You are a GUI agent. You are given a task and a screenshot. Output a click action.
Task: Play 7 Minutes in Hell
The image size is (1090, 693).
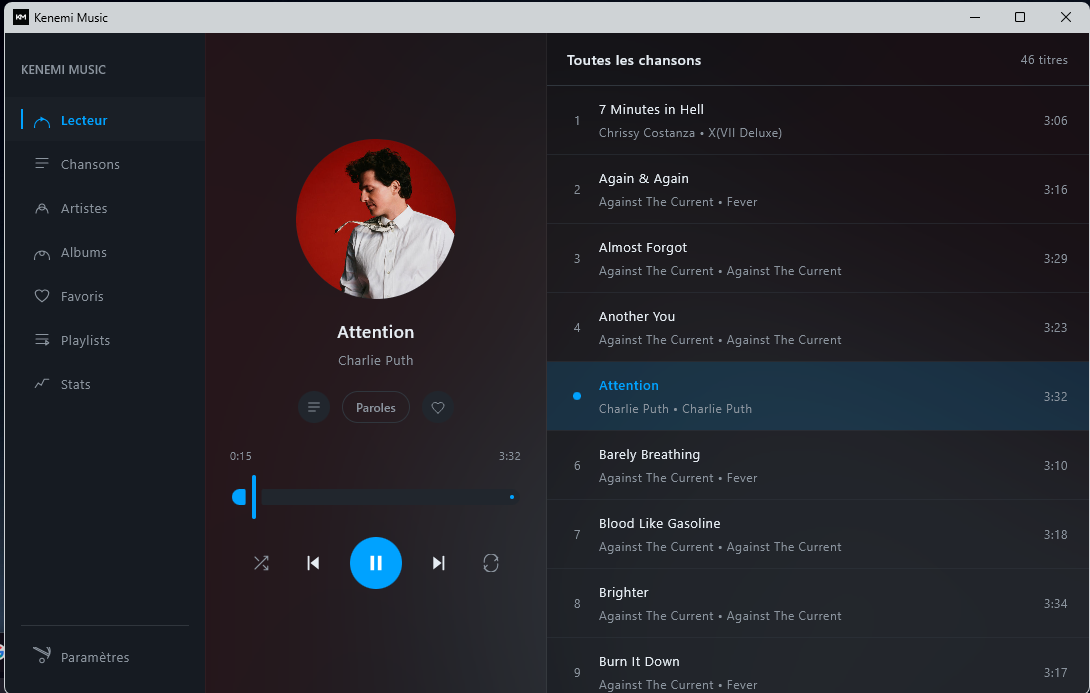[651, 110]
